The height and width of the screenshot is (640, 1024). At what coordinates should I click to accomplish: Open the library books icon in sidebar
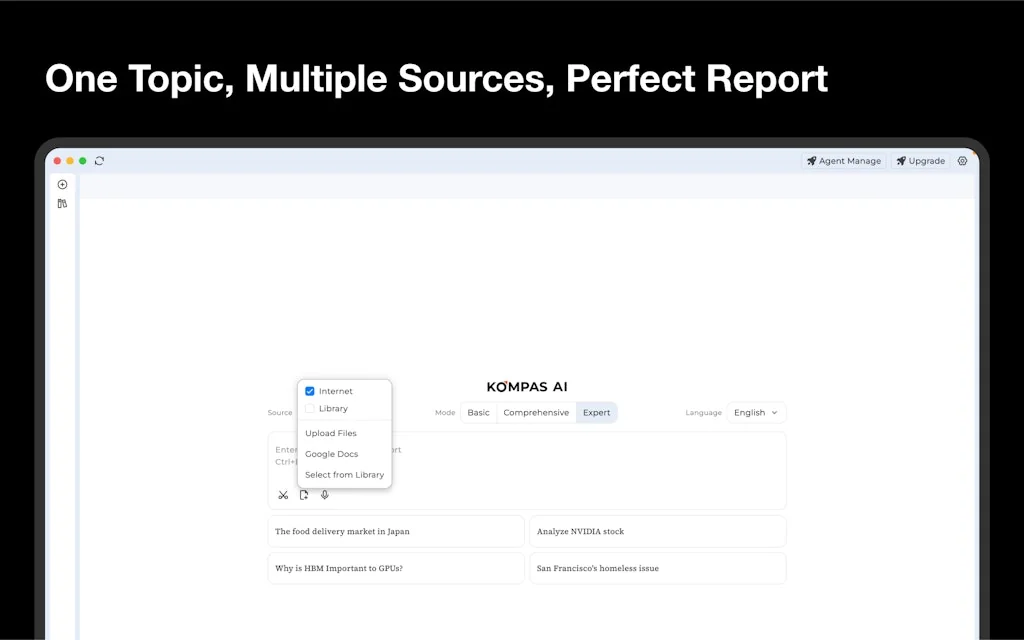[62, 204]
